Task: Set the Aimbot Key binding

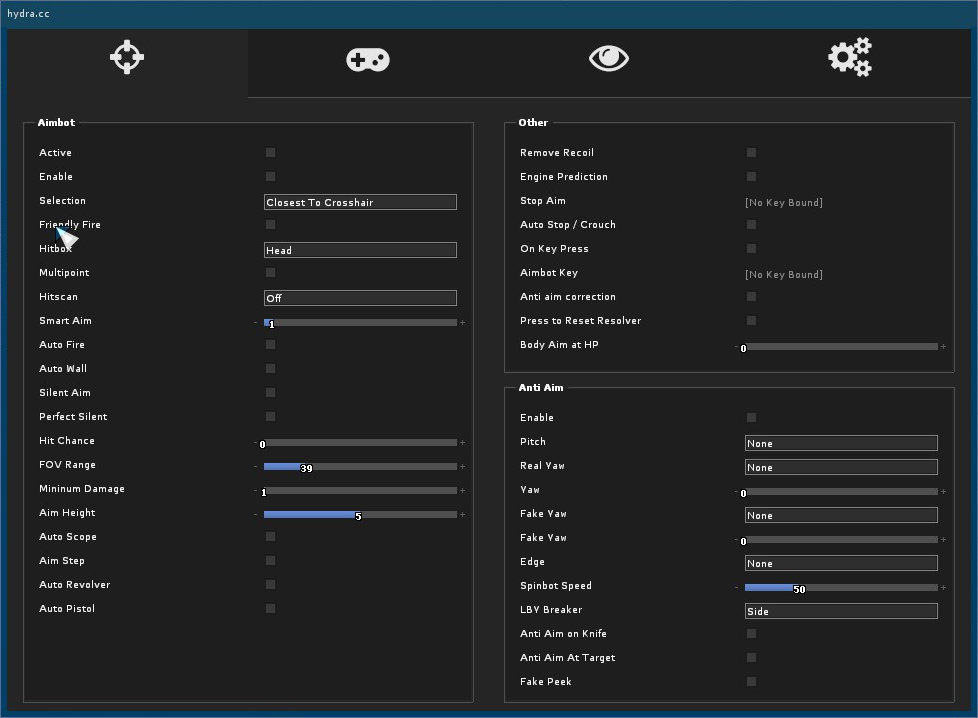Action: 784,274
